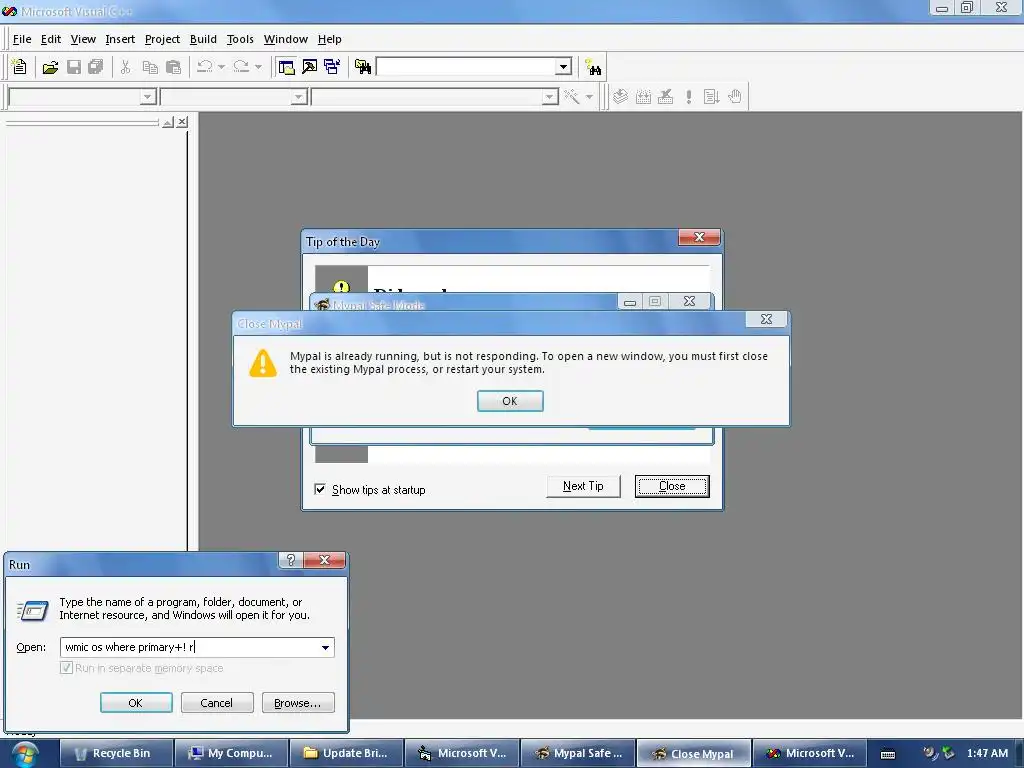
Task: Click the Undo arrow icon
Action: 204,67
